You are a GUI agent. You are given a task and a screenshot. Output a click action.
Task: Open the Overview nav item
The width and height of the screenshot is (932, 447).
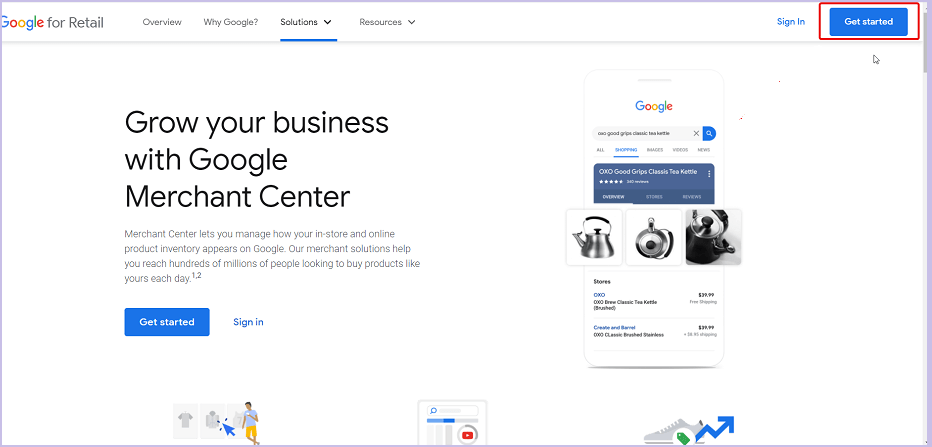coord(162,22)
